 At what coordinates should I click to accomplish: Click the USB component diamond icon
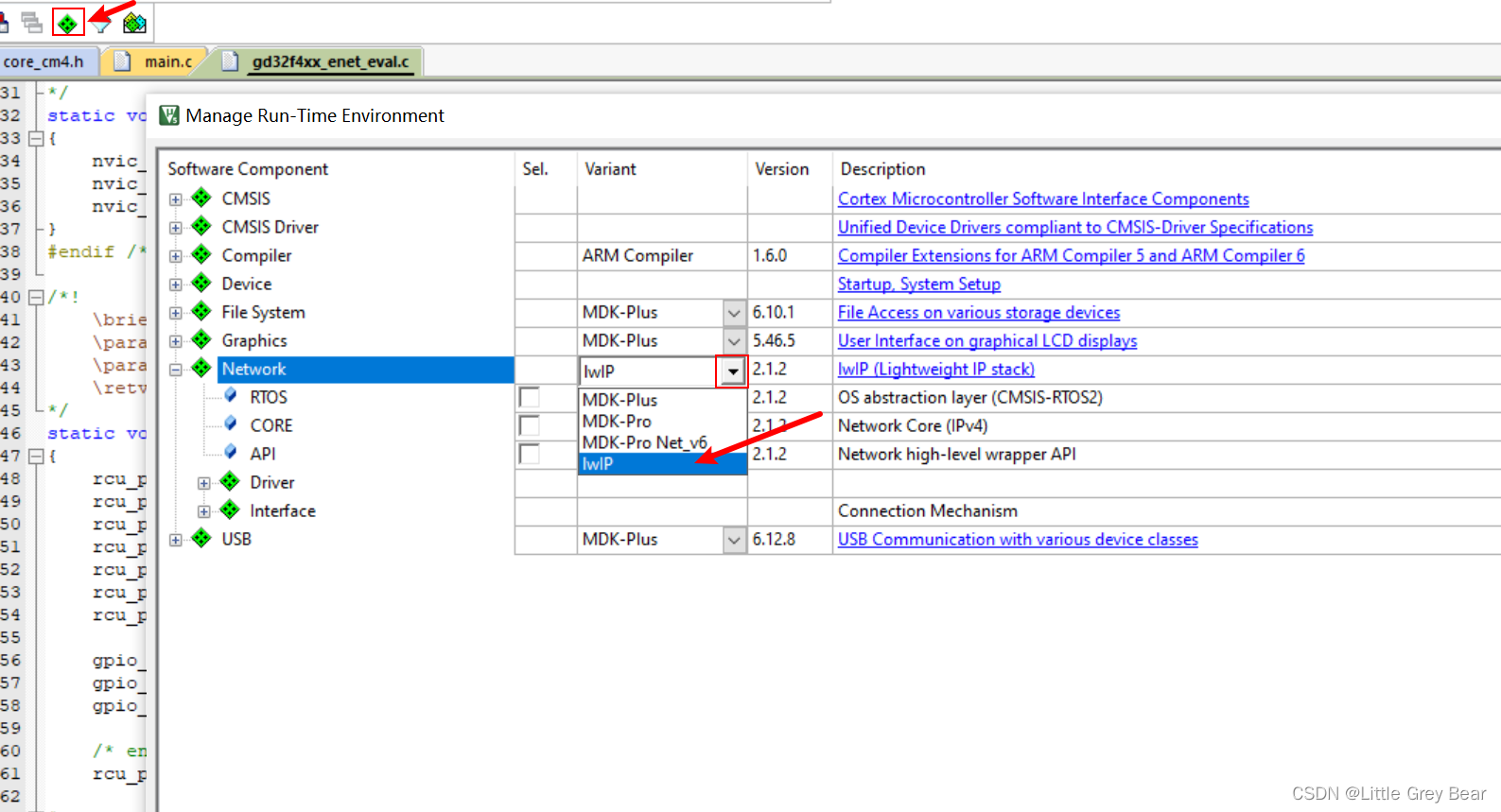201,538
